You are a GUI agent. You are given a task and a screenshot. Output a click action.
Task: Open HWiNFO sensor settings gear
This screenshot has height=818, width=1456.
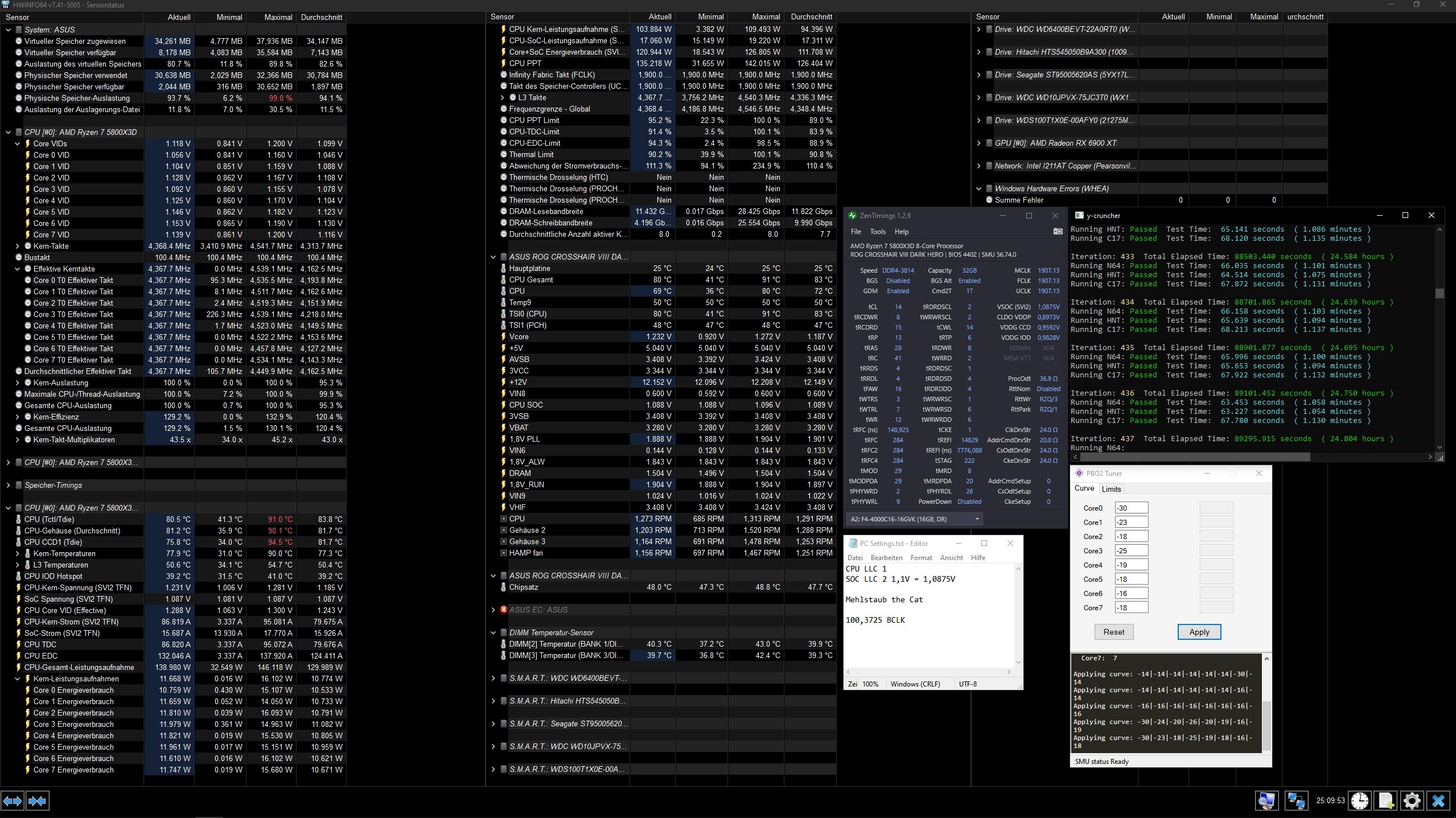click(x=1412, y=801)
